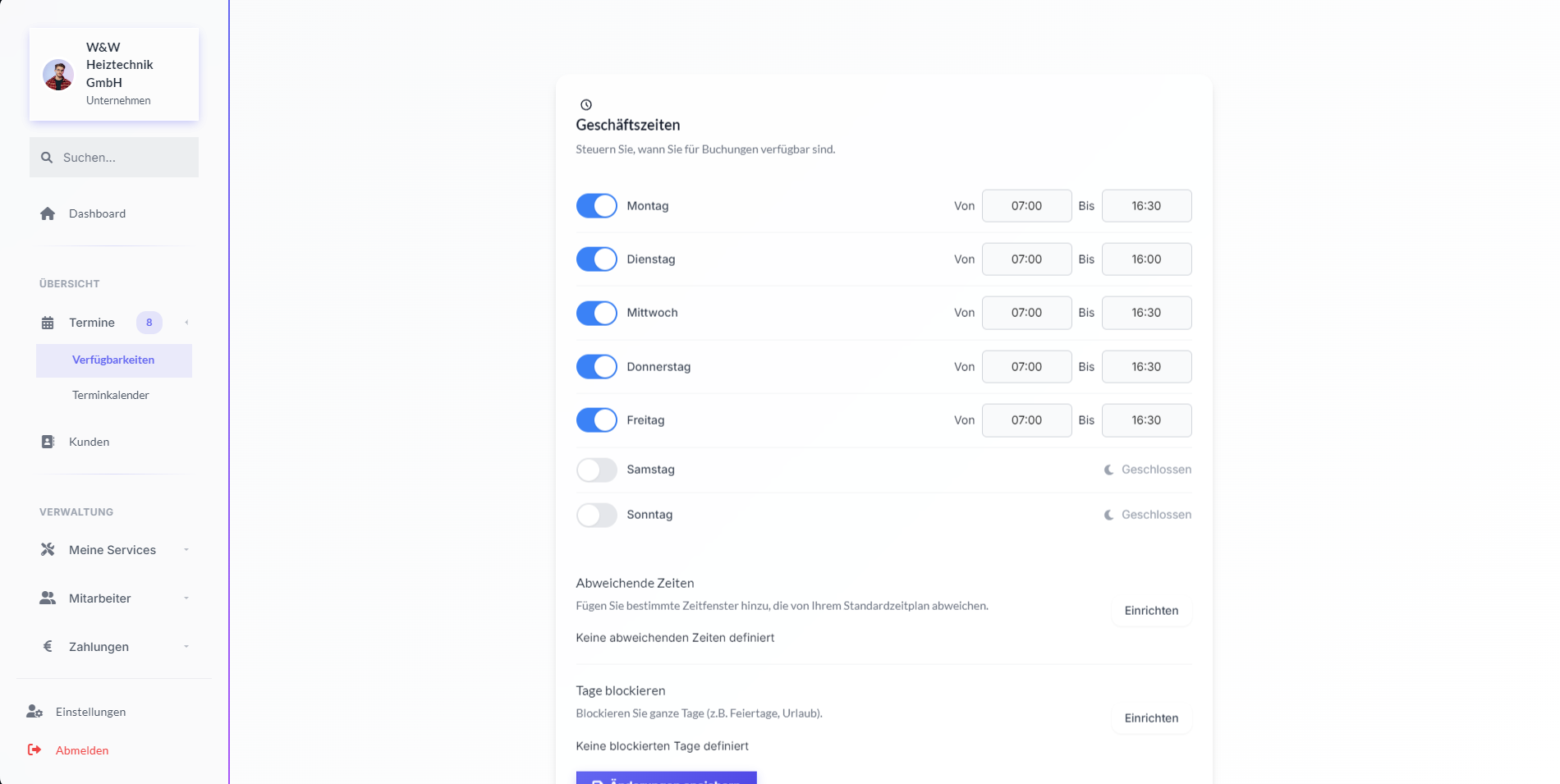
Task: Collapse the Termine submenu arrow
Action: [x=186, y=323]
